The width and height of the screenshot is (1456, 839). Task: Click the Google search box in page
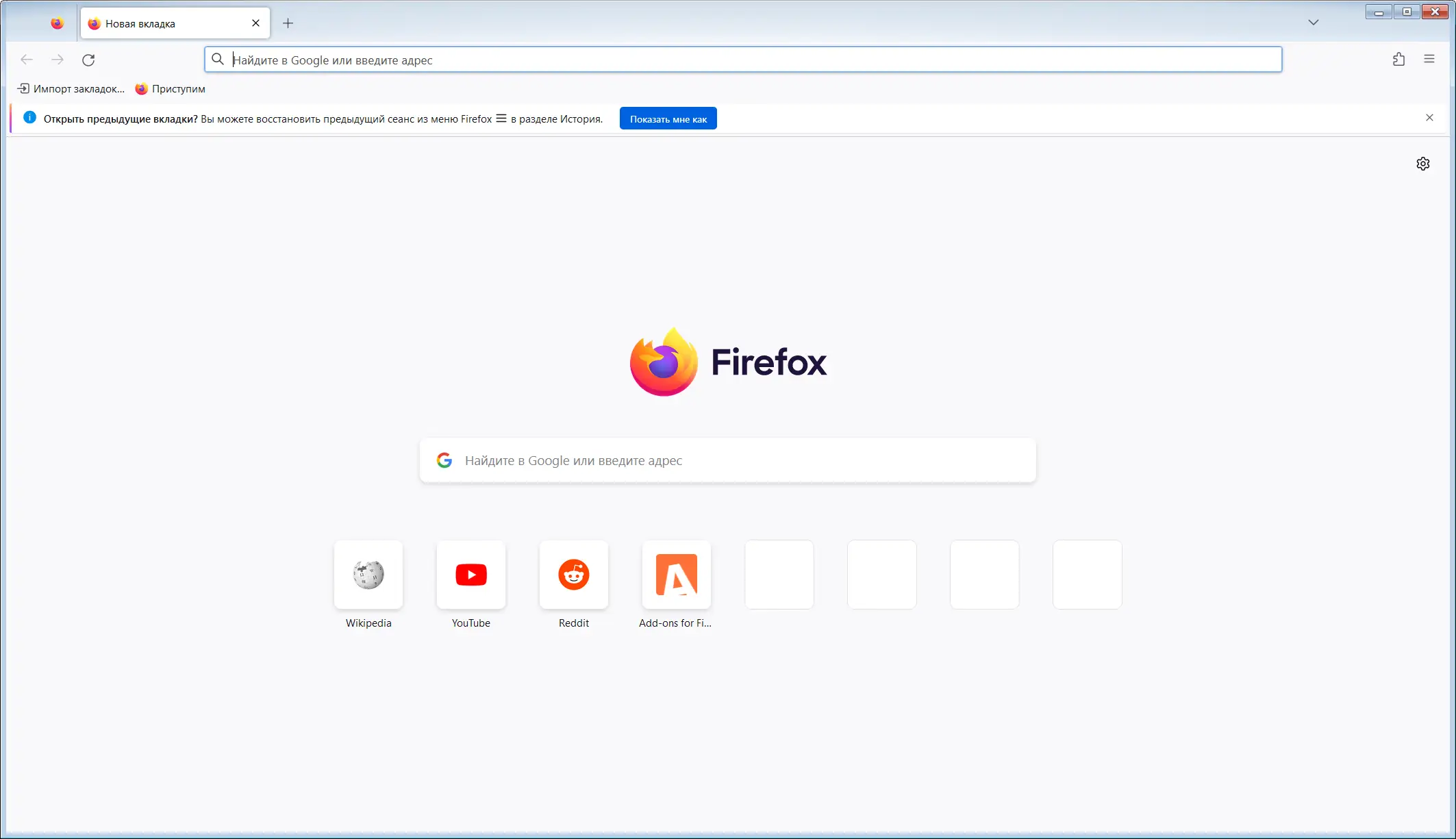[x=727, y=460]
